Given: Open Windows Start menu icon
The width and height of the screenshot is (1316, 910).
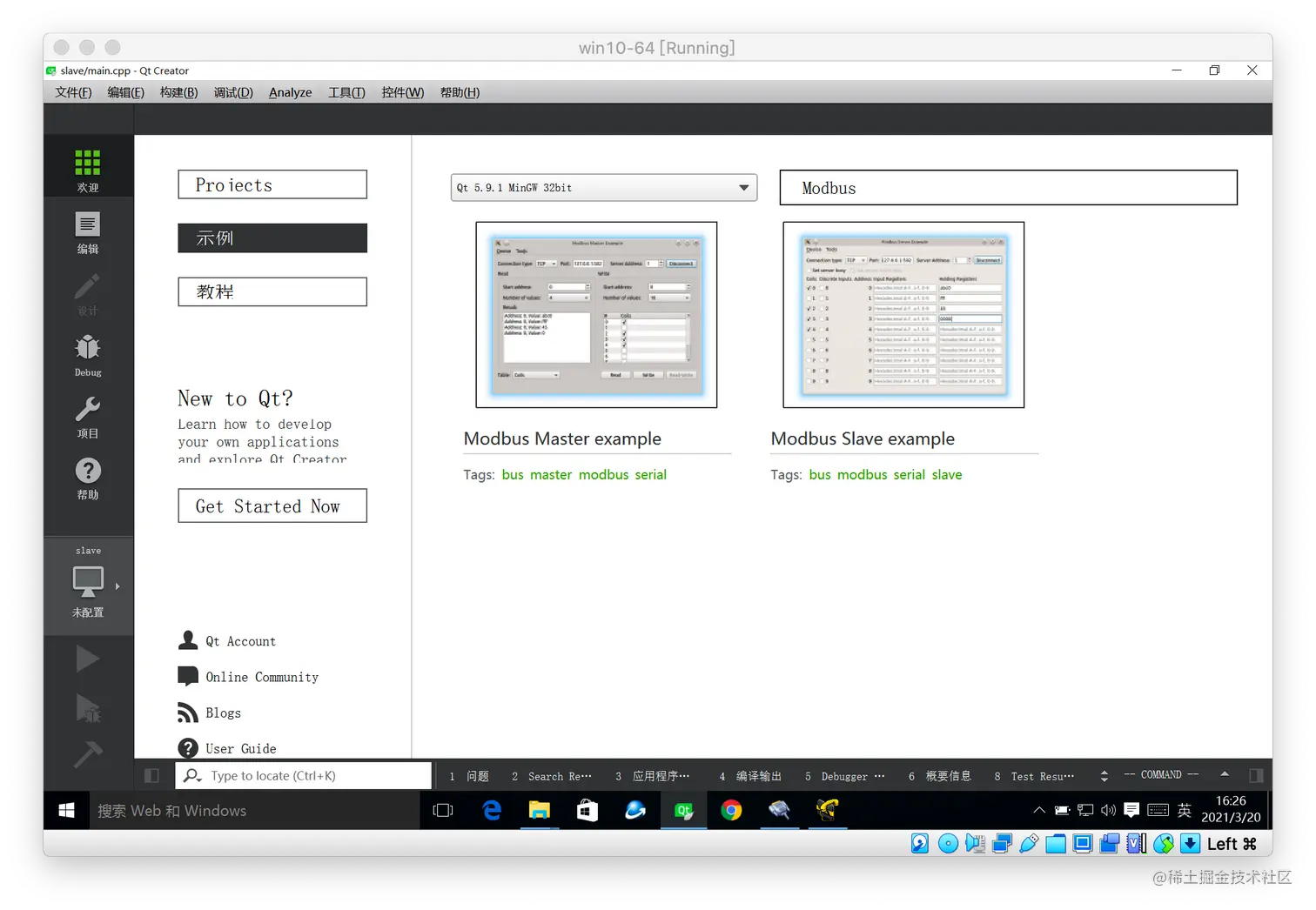Looking at the screenshot, I should tap(66, 811).
